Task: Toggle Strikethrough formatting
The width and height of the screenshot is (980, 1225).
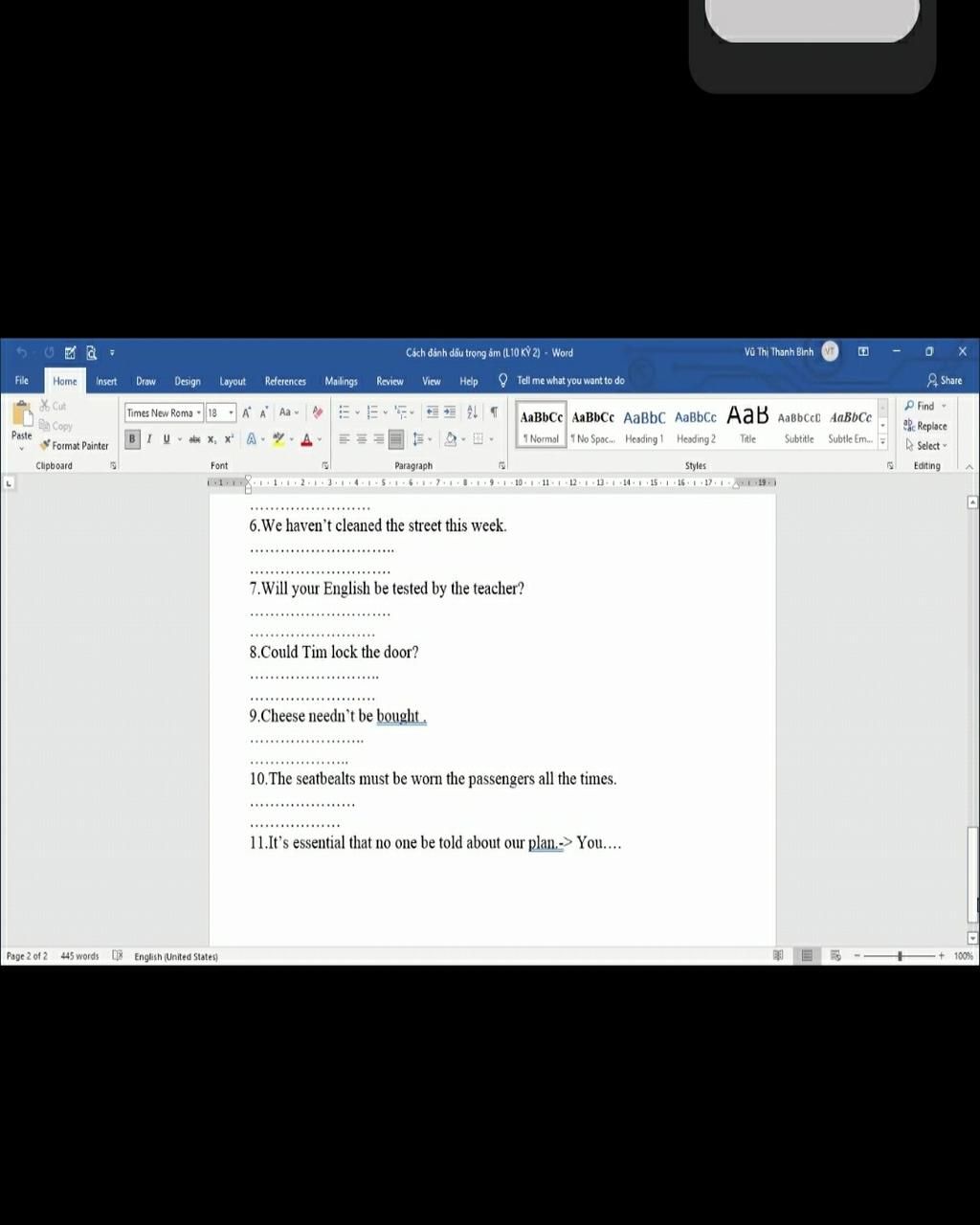Action: point(194,439)
